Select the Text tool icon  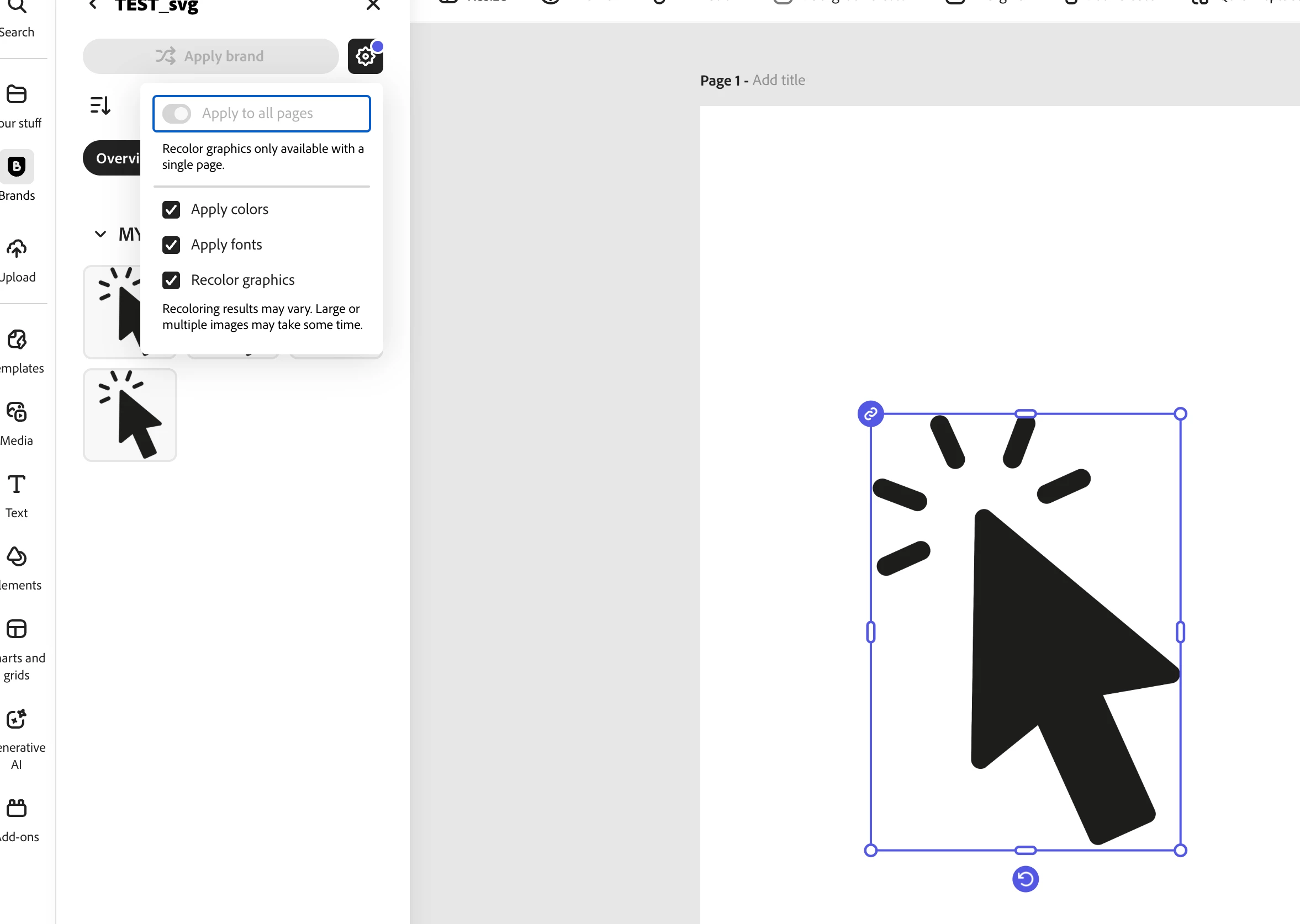tap(17, 484)
